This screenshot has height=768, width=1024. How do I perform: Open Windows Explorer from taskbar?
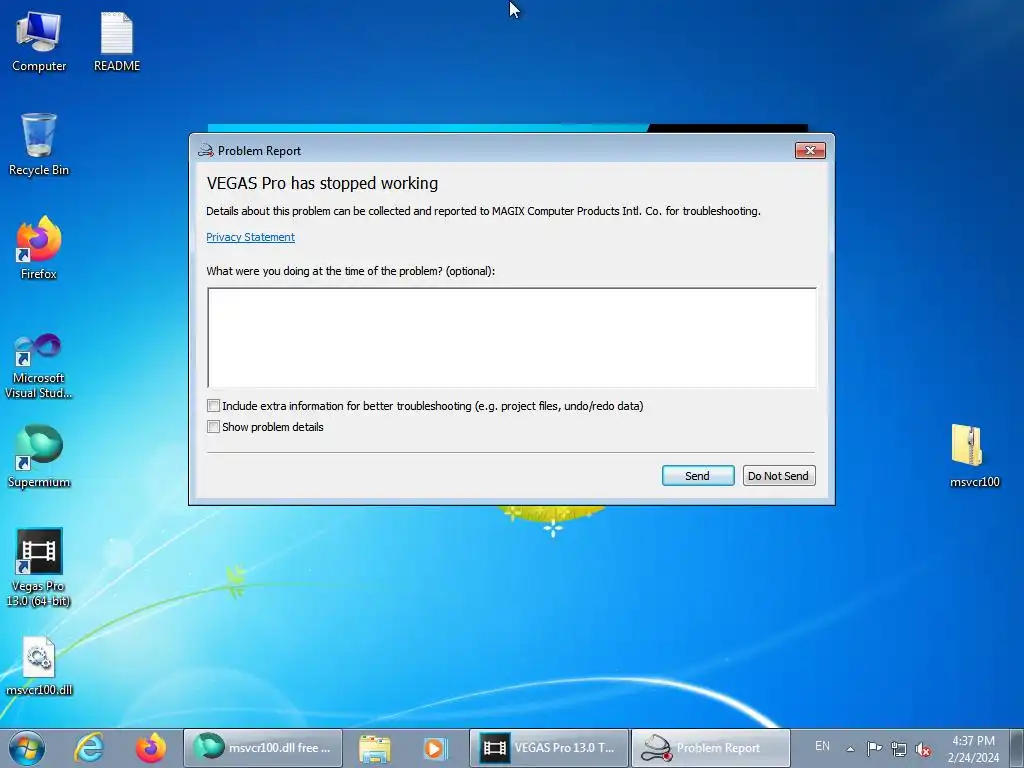(x=375, y=748)
